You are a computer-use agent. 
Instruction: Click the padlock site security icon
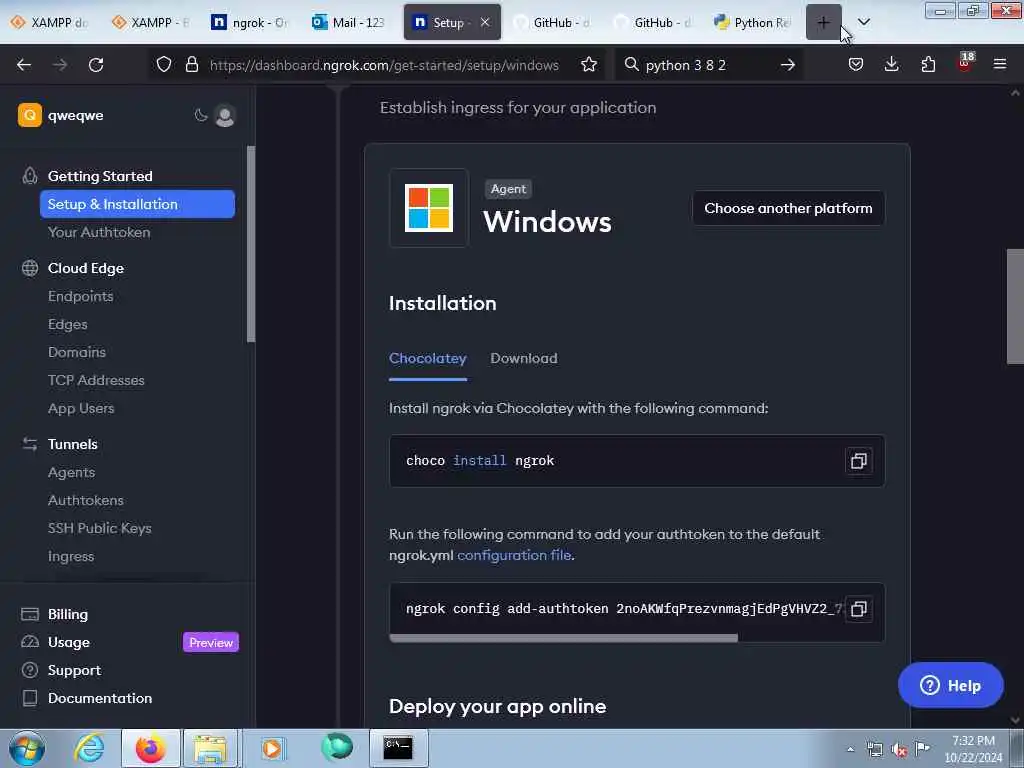click(191, 65)
